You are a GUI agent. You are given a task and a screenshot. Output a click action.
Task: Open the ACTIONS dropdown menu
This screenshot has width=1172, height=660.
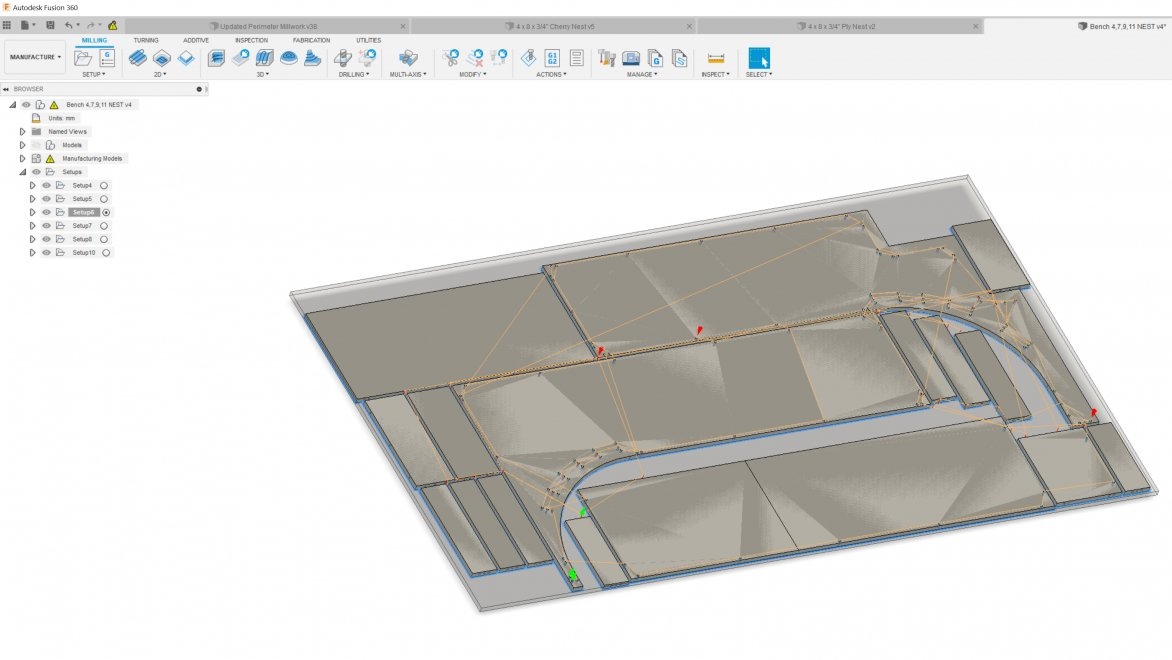(x=552, y=75)
